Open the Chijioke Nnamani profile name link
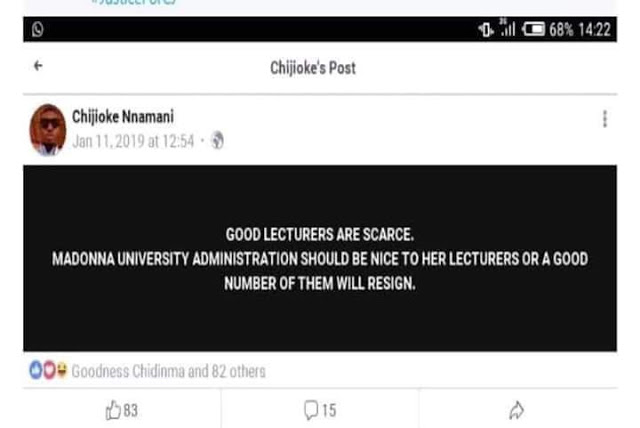This screenshot has width=640, height=428. pyautogui.click(x=122, y=118)
